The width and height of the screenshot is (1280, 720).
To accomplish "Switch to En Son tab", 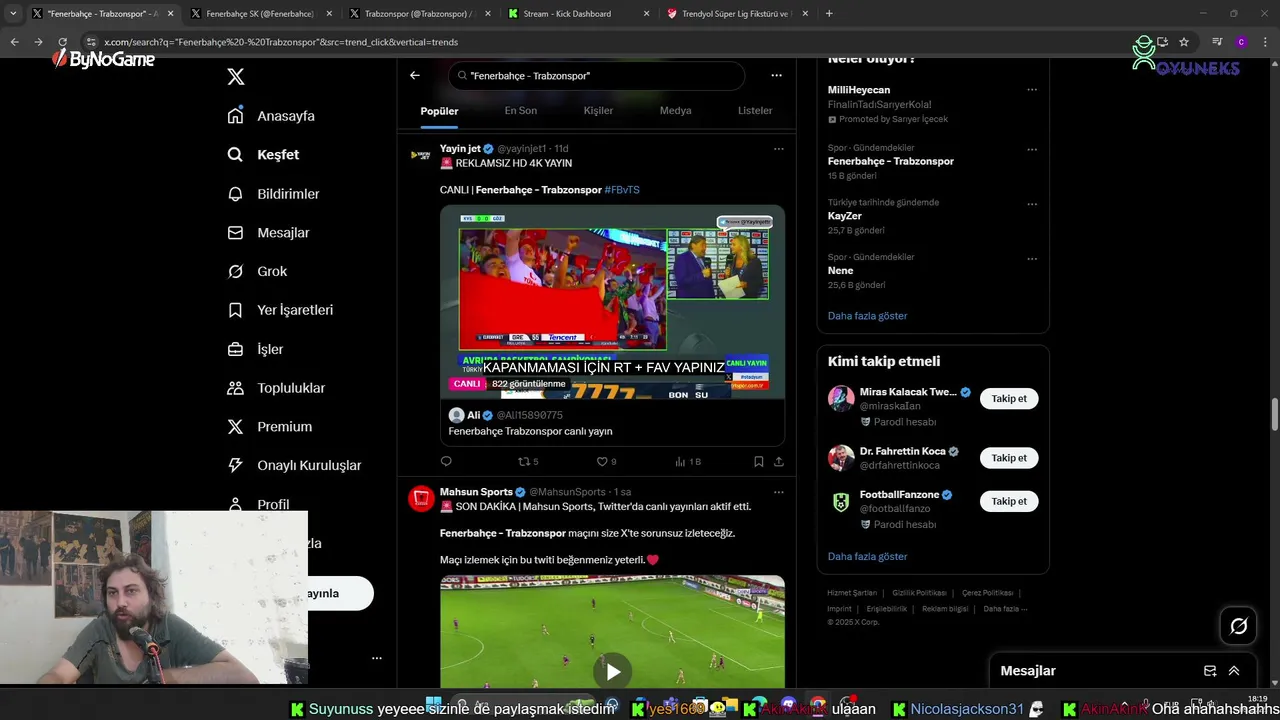I will pyautogui.click(x=520, y=111).
